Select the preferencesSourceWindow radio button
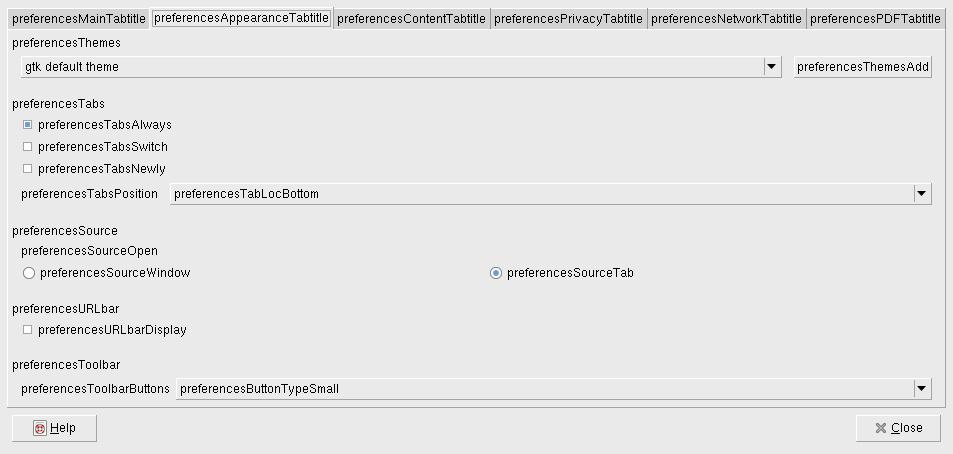This screenshot has width=953, height=454. (29, 273)
